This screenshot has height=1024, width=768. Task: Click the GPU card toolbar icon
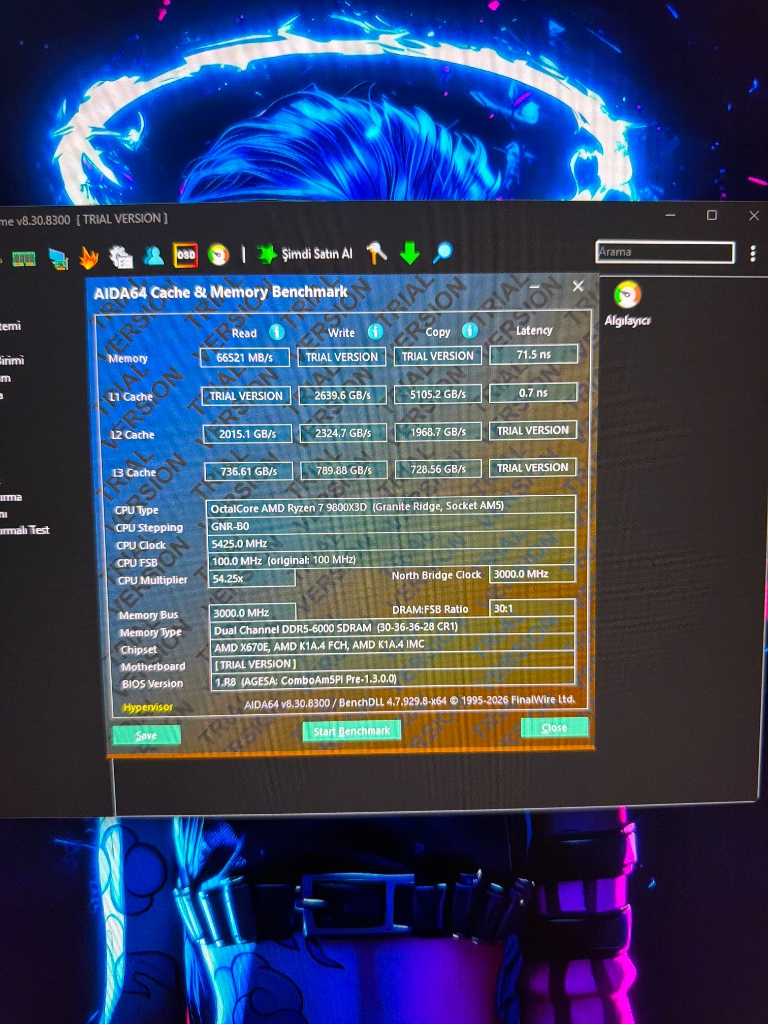point(58,259)
